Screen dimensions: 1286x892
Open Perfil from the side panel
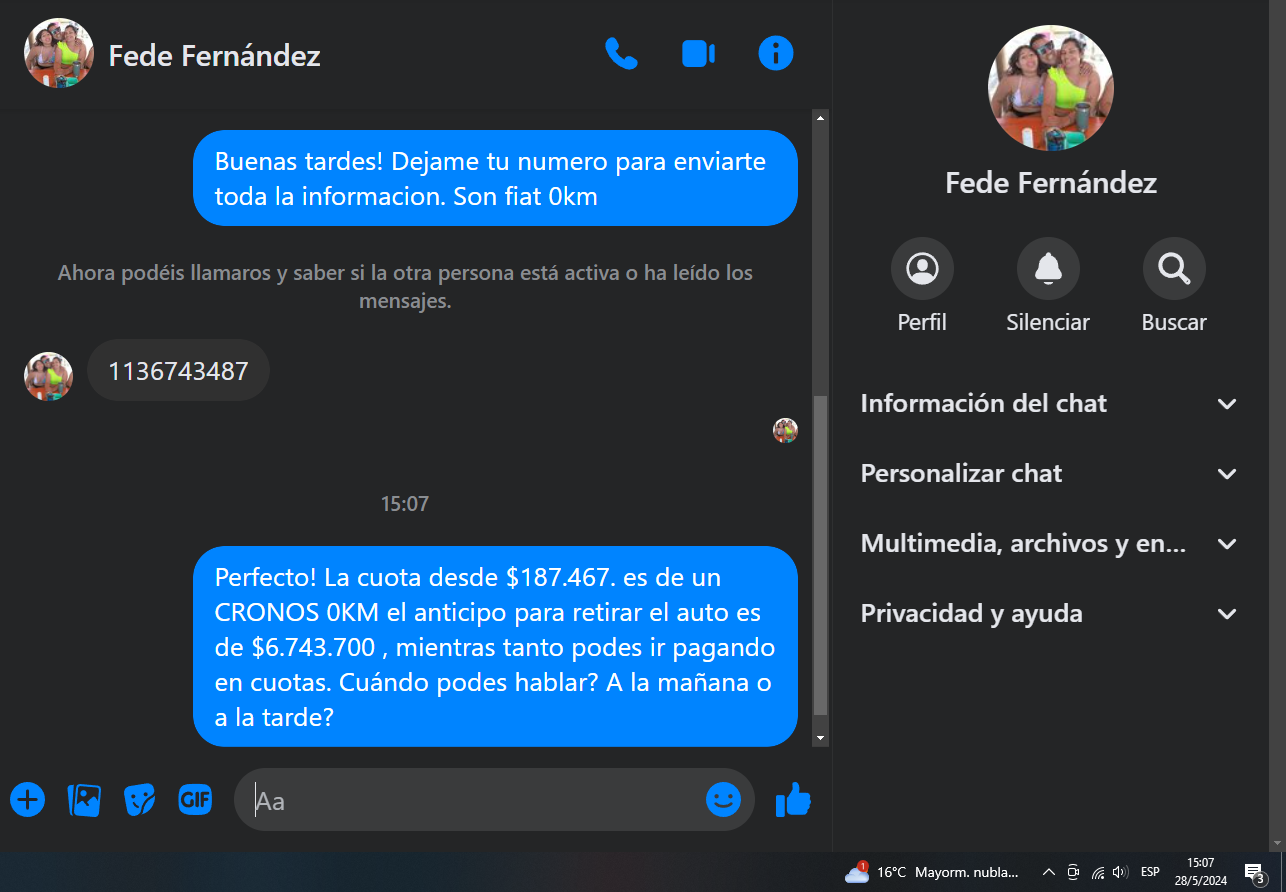pyautogui.click(x=922, y=287)
